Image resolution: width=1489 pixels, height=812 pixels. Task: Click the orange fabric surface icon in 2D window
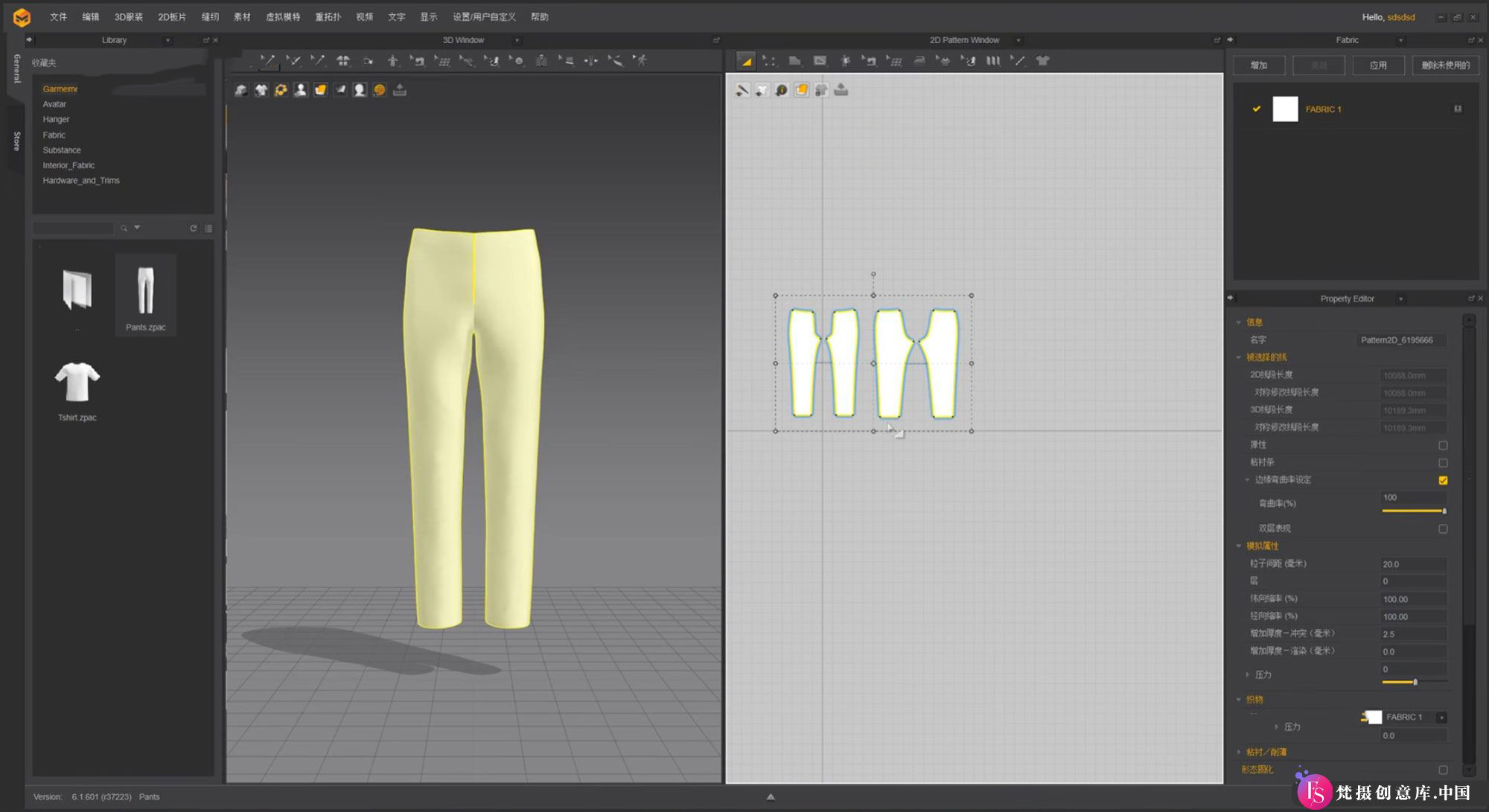801,90
